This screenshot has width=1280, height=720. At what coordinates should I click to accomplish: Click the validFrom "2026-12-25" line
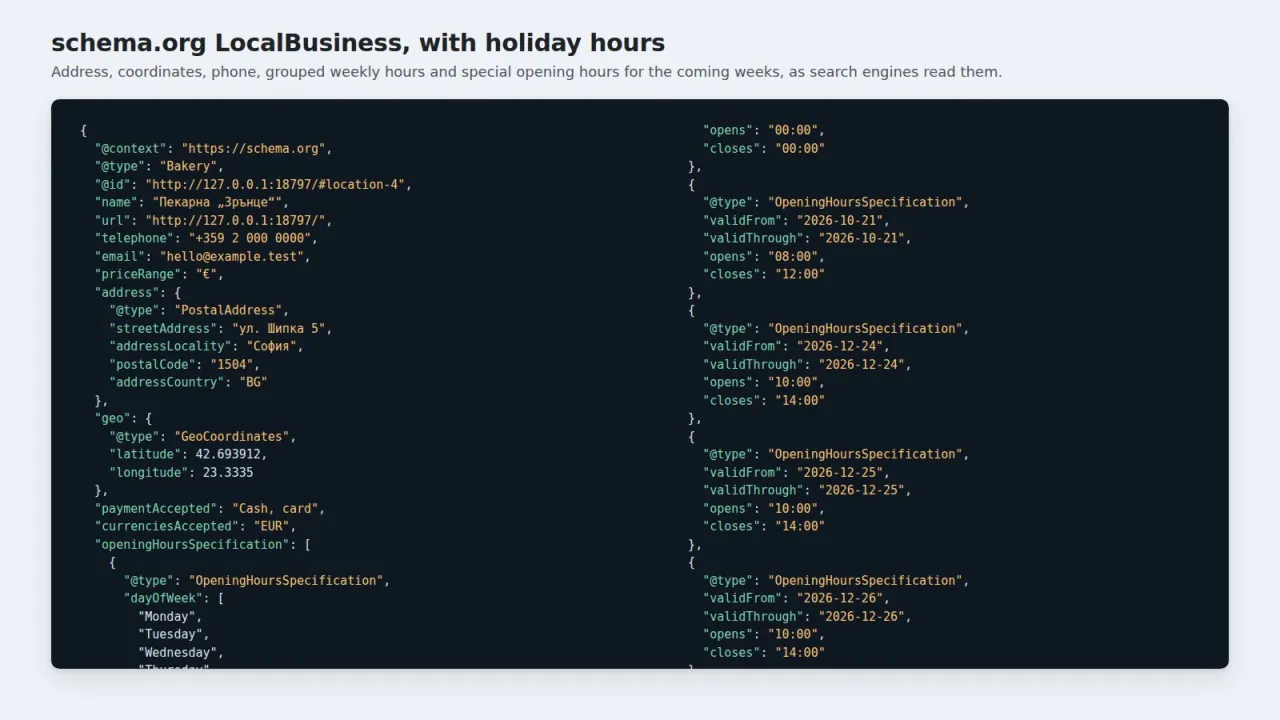pyautogui.click(x=797, y=472)
